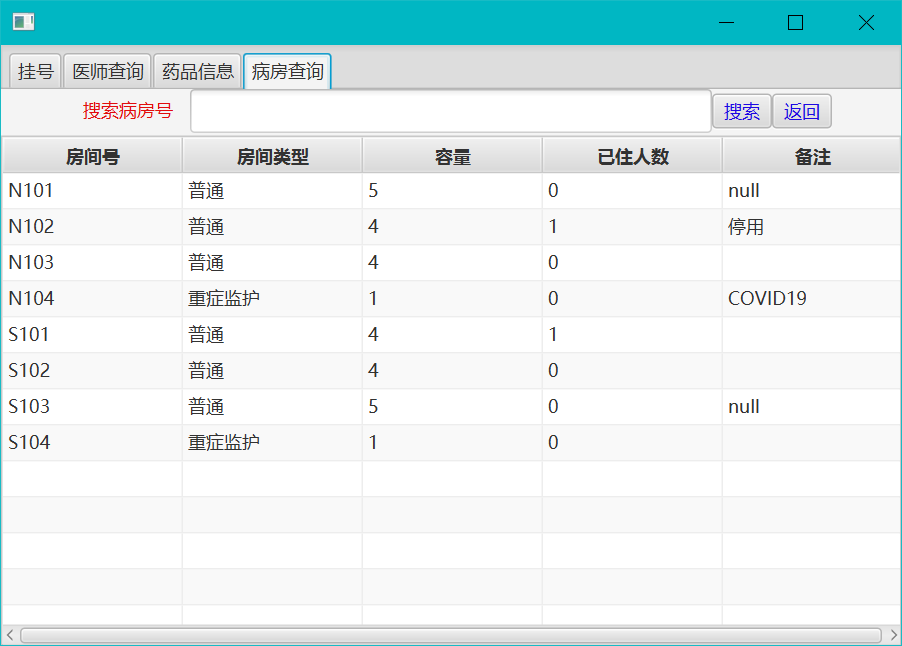Sort by the 备注 column header
902x646 pixels.
(812, 156)
